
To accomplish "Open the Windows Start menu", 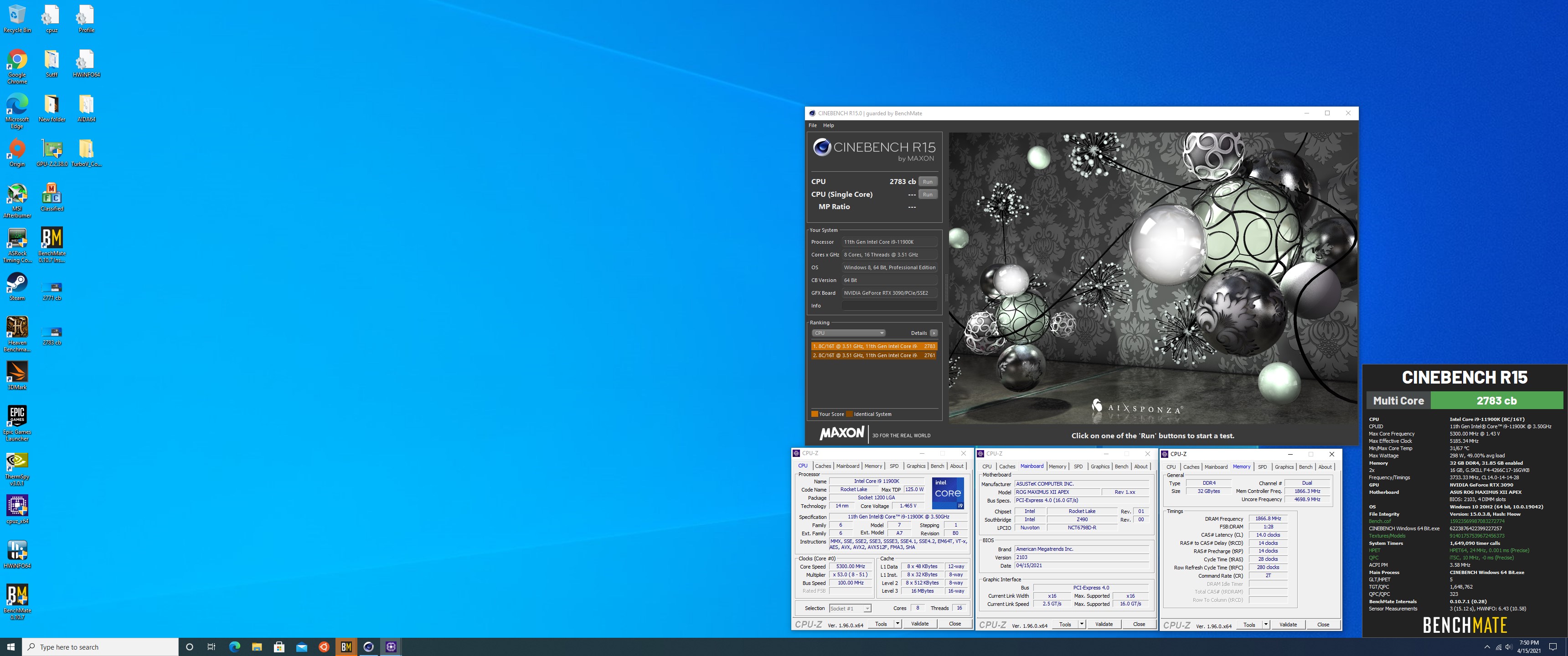I will [11, 647].
